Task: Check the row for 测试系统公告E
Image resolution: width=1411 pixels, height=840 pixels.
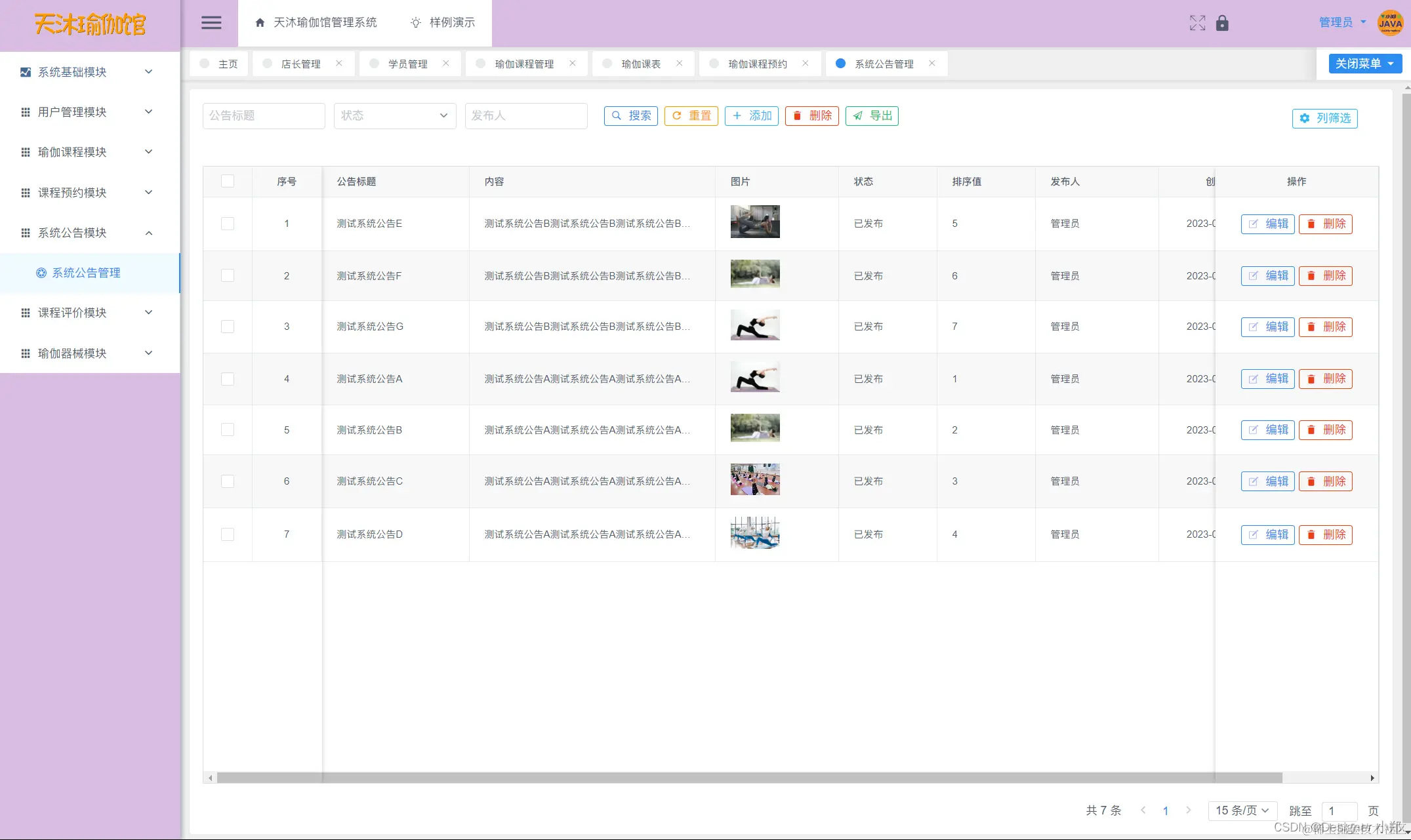Action: [x=228, y=224]
